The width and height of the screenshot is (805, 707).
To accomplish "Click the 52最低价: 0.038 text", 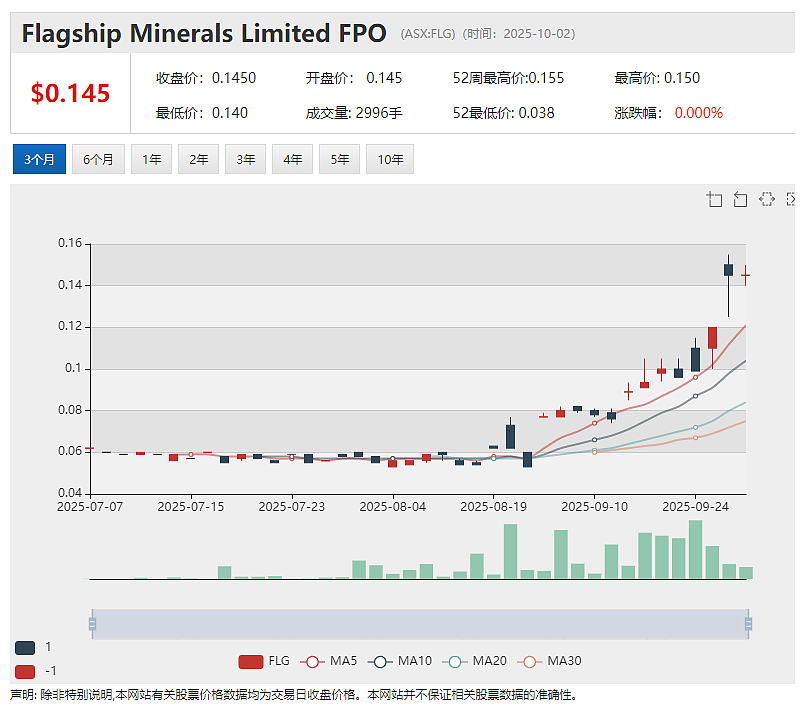I will [x=504, y=113].
